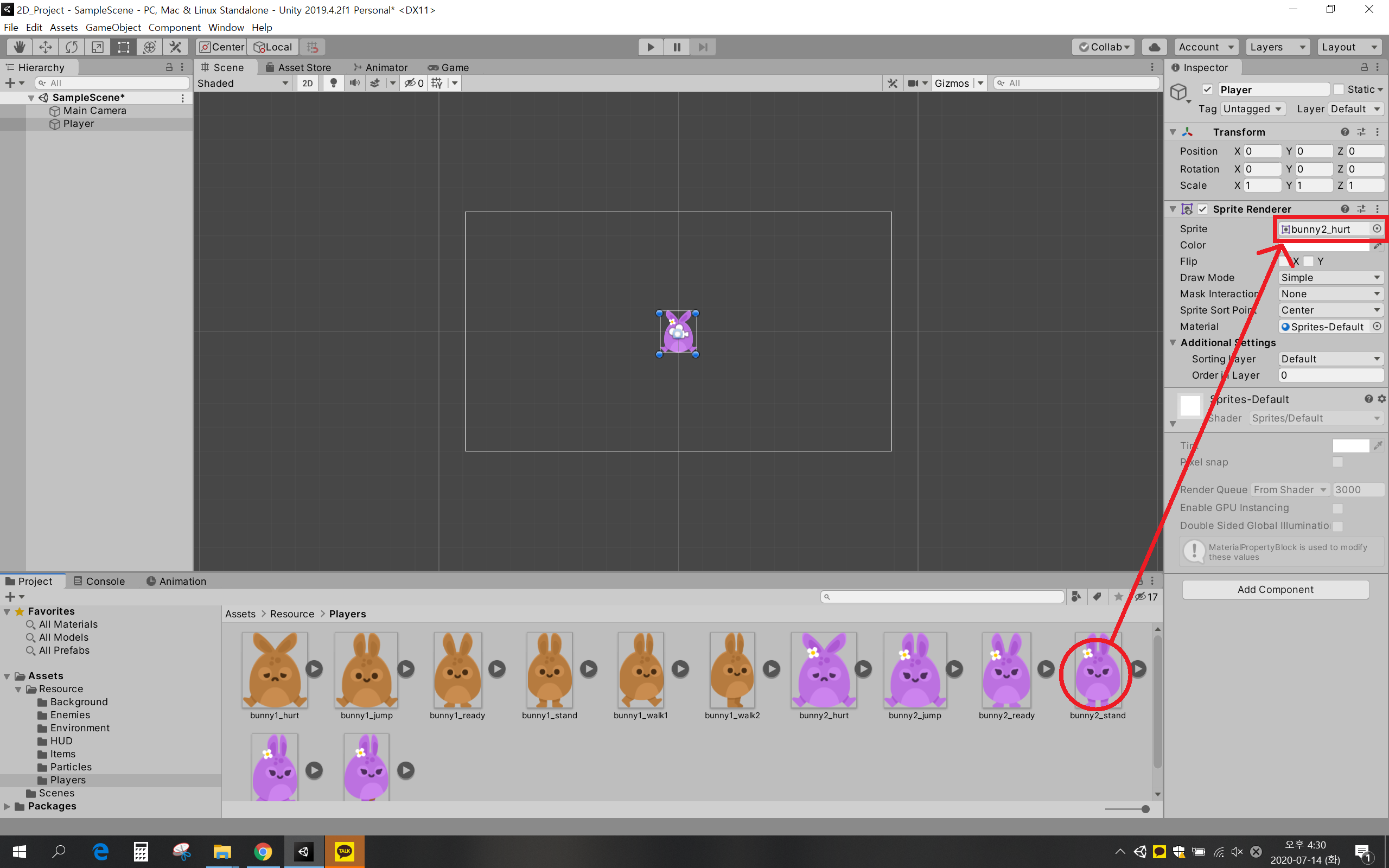Select the Hand tool in toolbar
Viewport: 1389px width, 868px height.
pos(20,47)
